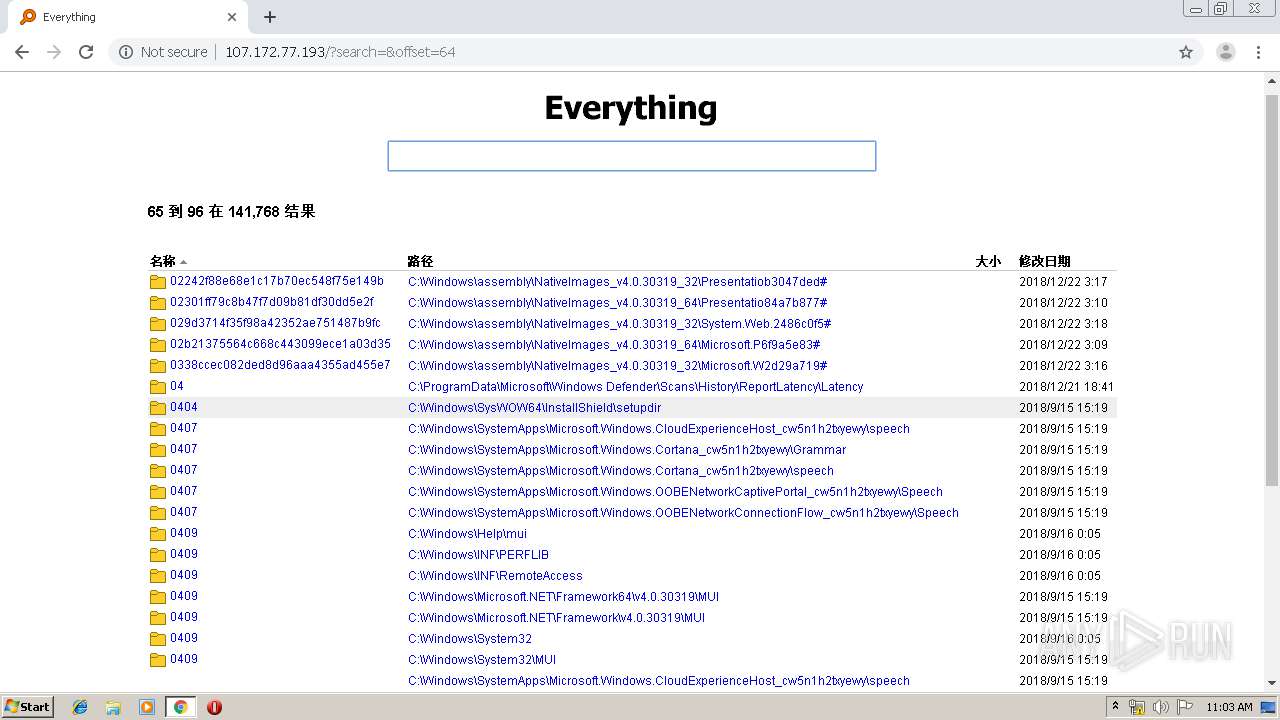Open path System.Web.2486c0f5#
Screen dimensions: 1280x720
[x=620, y=324]
